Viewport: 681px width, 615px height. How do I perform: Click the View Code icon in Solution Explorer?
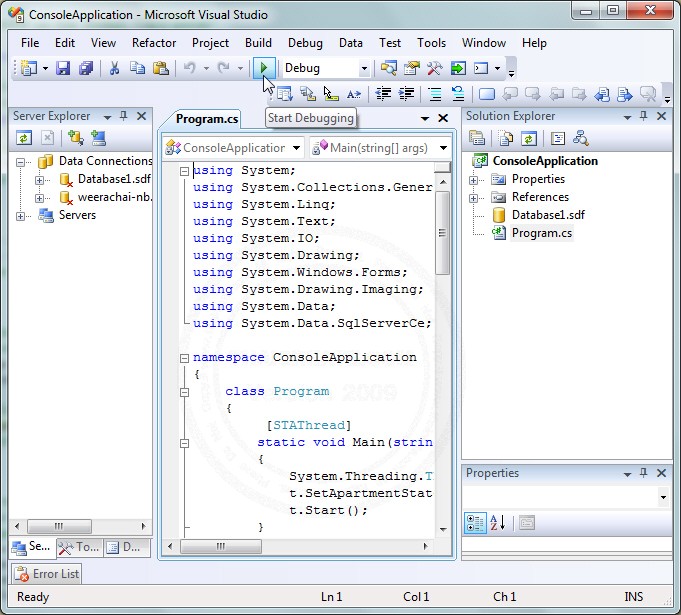click(558, 139)
